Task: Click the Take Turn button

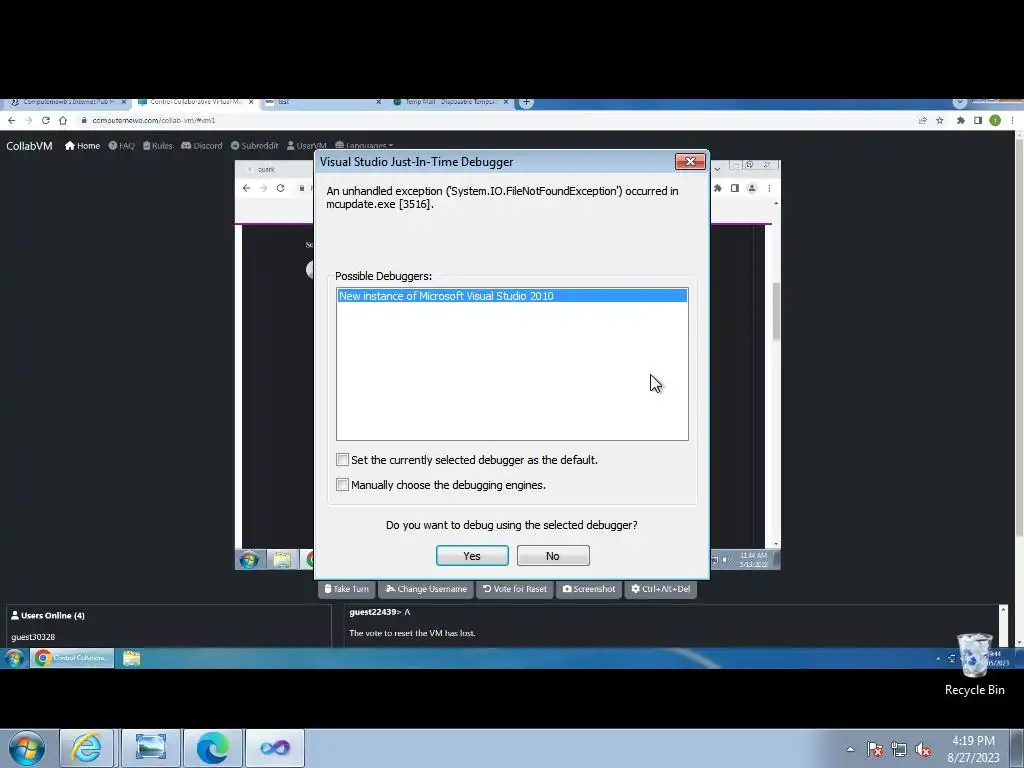Action: (346, 589)
